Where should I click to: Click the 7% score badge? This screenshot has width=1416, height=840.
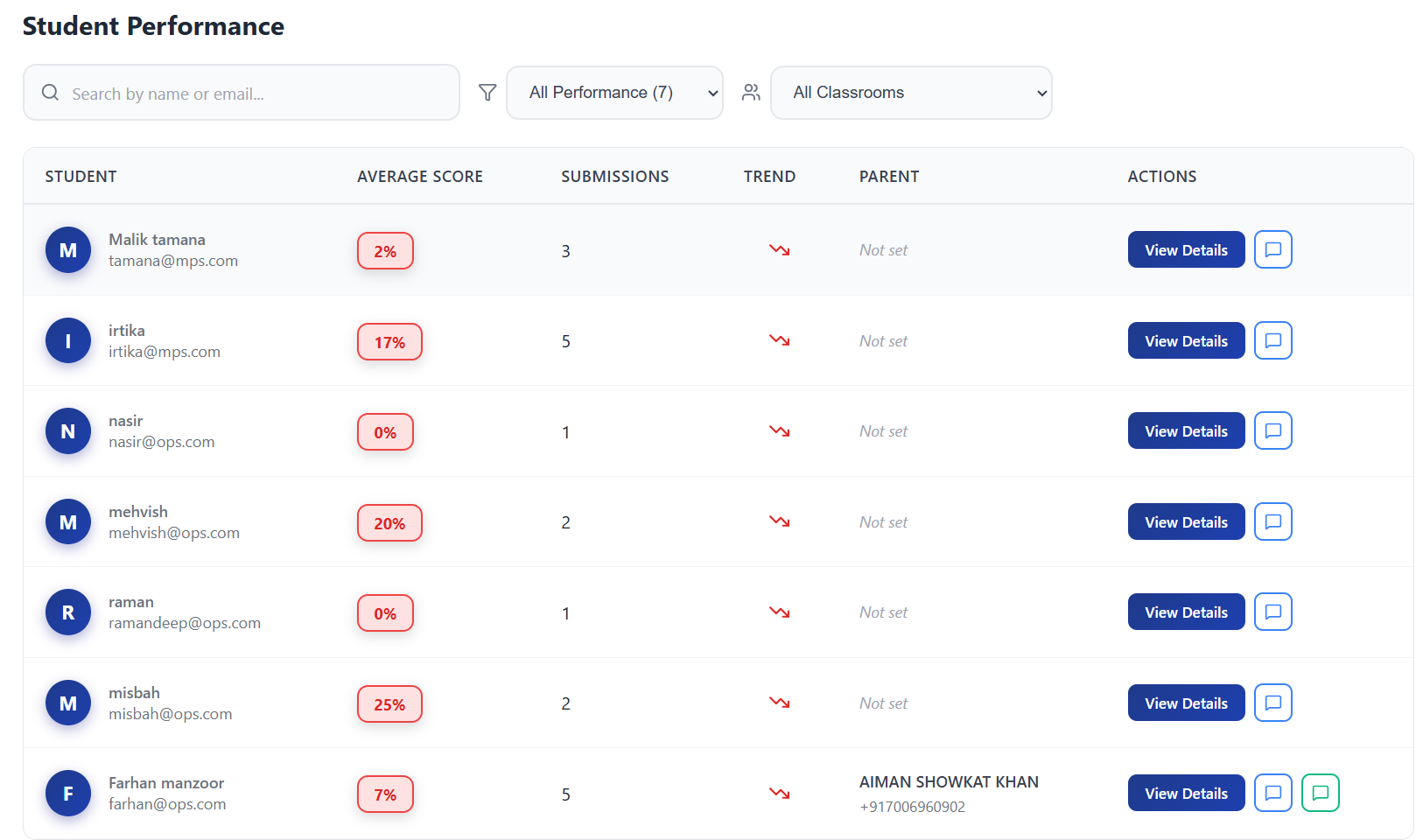[x=385, y=794]
